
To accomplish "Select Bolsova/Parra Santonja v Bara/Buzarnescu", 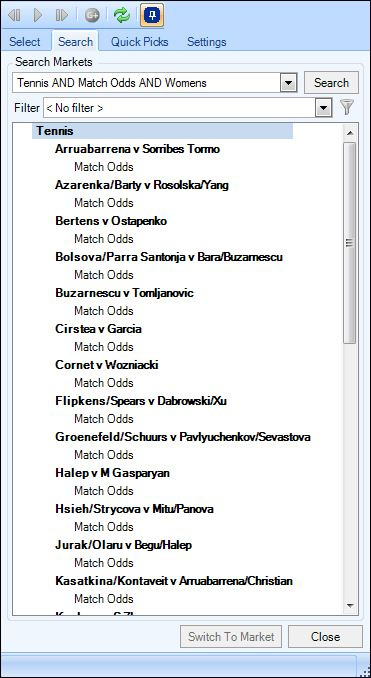I will (x=169, y=257).
